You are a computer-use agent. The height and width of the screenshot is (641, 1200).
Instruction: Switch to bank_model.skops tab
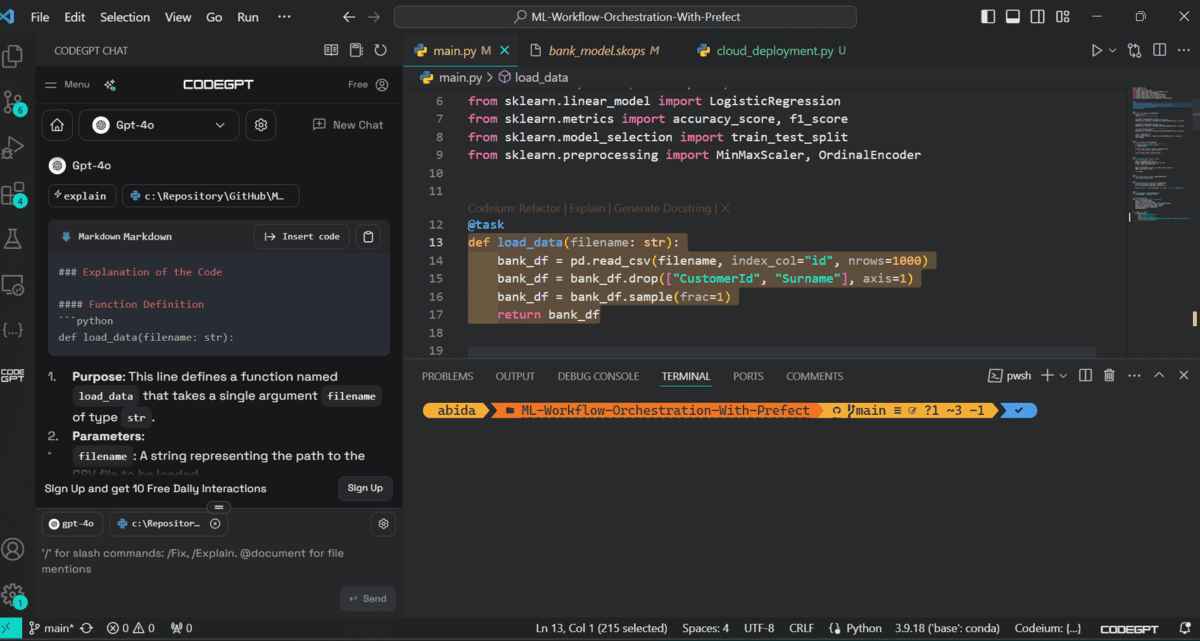pyautogui.click(x=596, y=50)
